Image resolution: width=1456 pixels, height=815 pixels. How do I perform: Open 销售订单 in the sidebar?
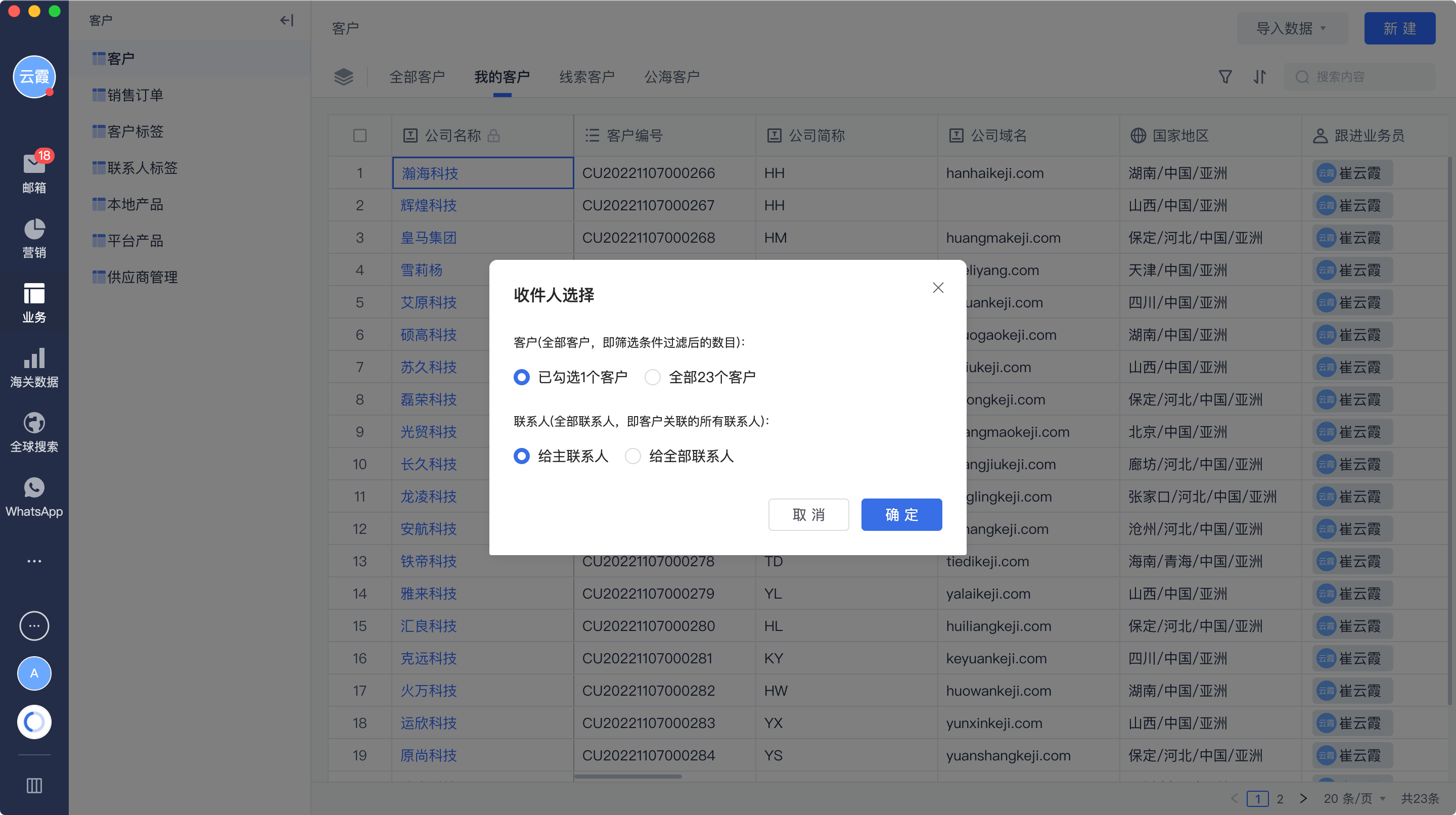[x=135, y=95]
